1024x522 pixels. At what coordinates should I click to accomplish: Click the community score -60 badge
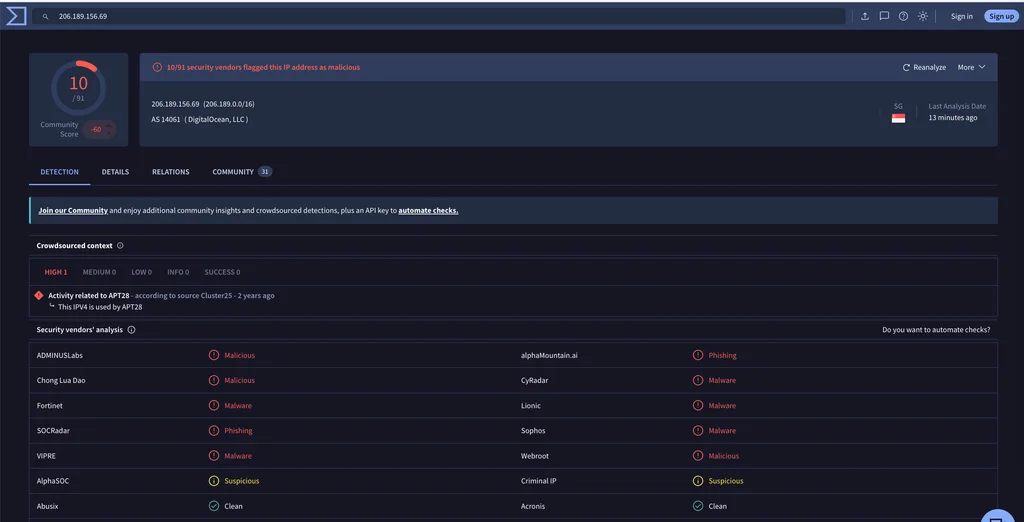click(99, 129)
